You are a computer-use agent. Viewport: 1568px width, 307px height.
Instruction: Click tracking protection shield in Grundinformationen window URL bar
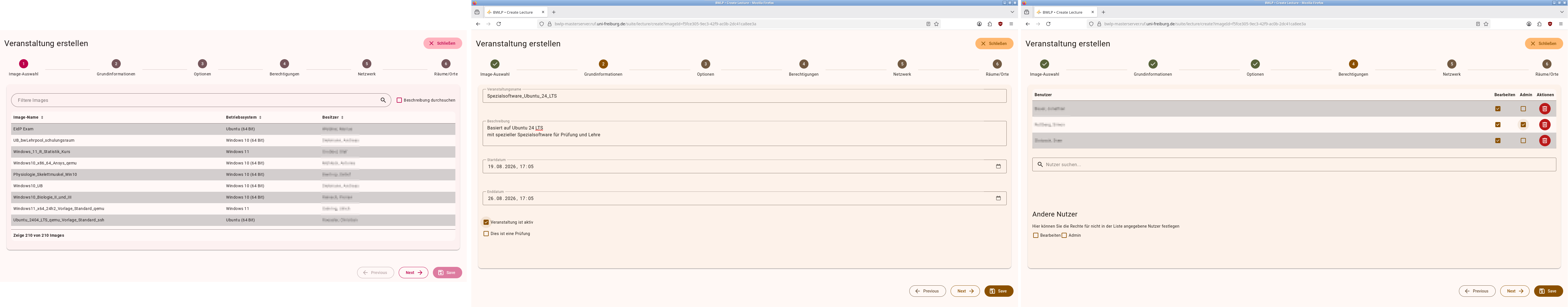[542, 24]
